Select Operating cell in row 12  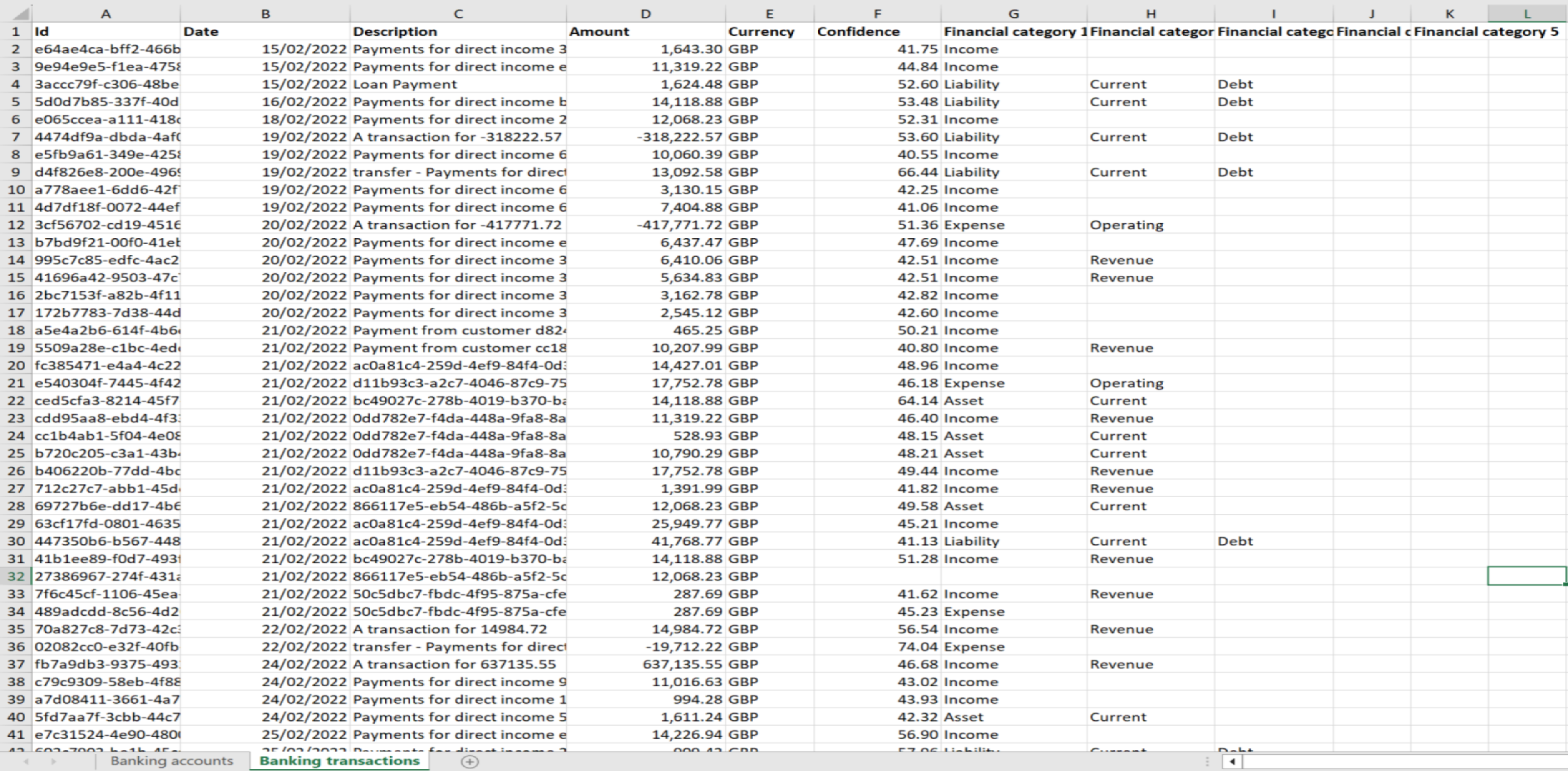1151,225
